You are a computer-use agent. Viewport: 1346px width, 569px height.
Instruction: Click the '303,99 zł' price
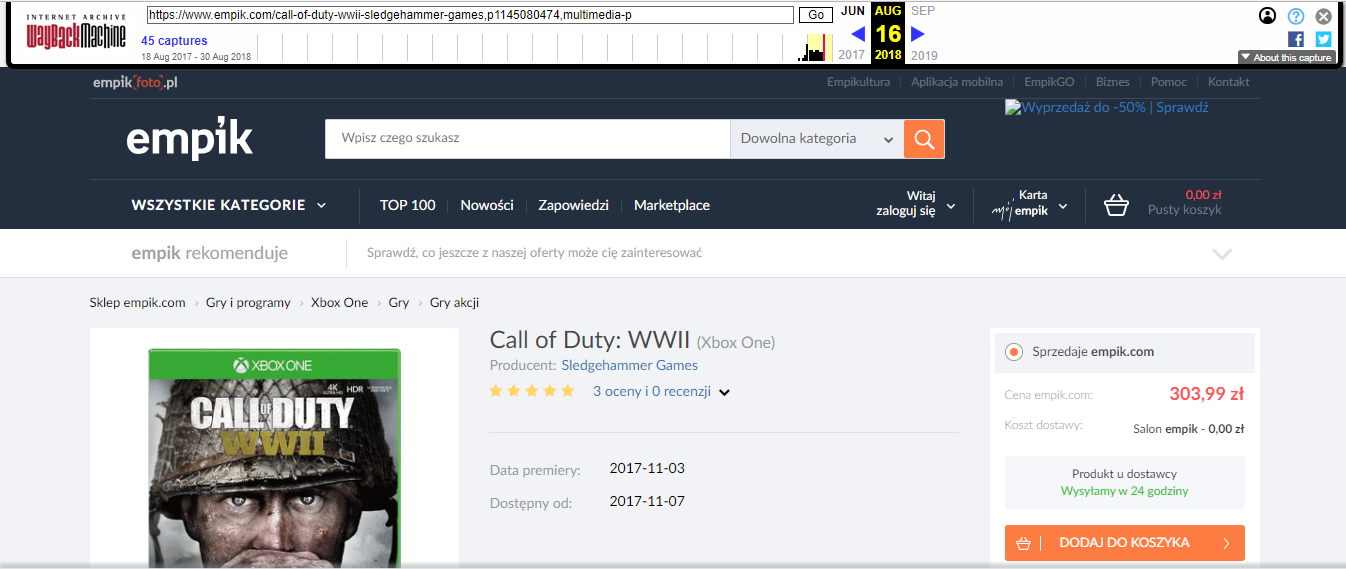coord(1207,394)
